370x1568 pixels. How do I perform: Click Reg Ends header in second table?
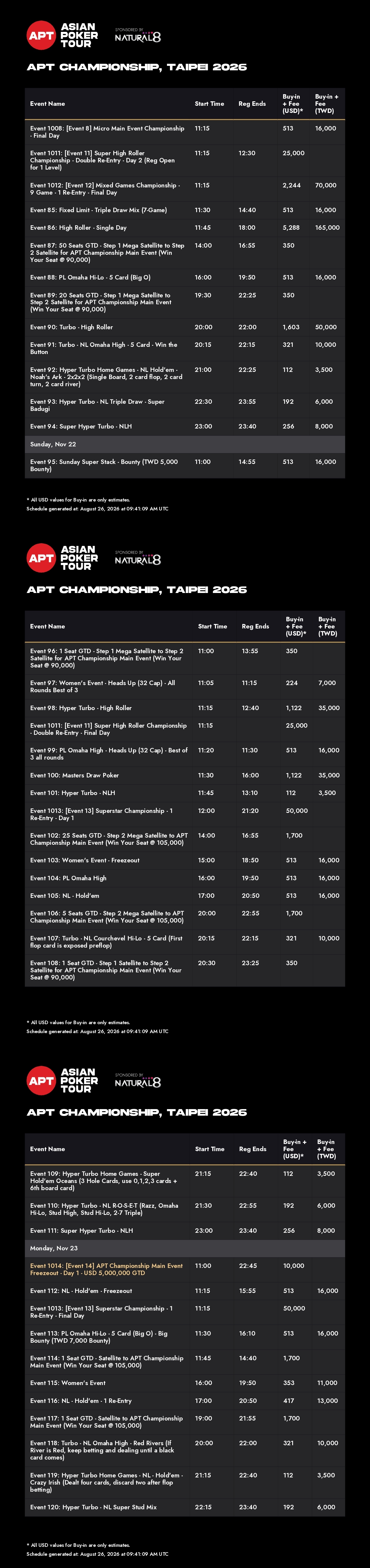point(256,626)
